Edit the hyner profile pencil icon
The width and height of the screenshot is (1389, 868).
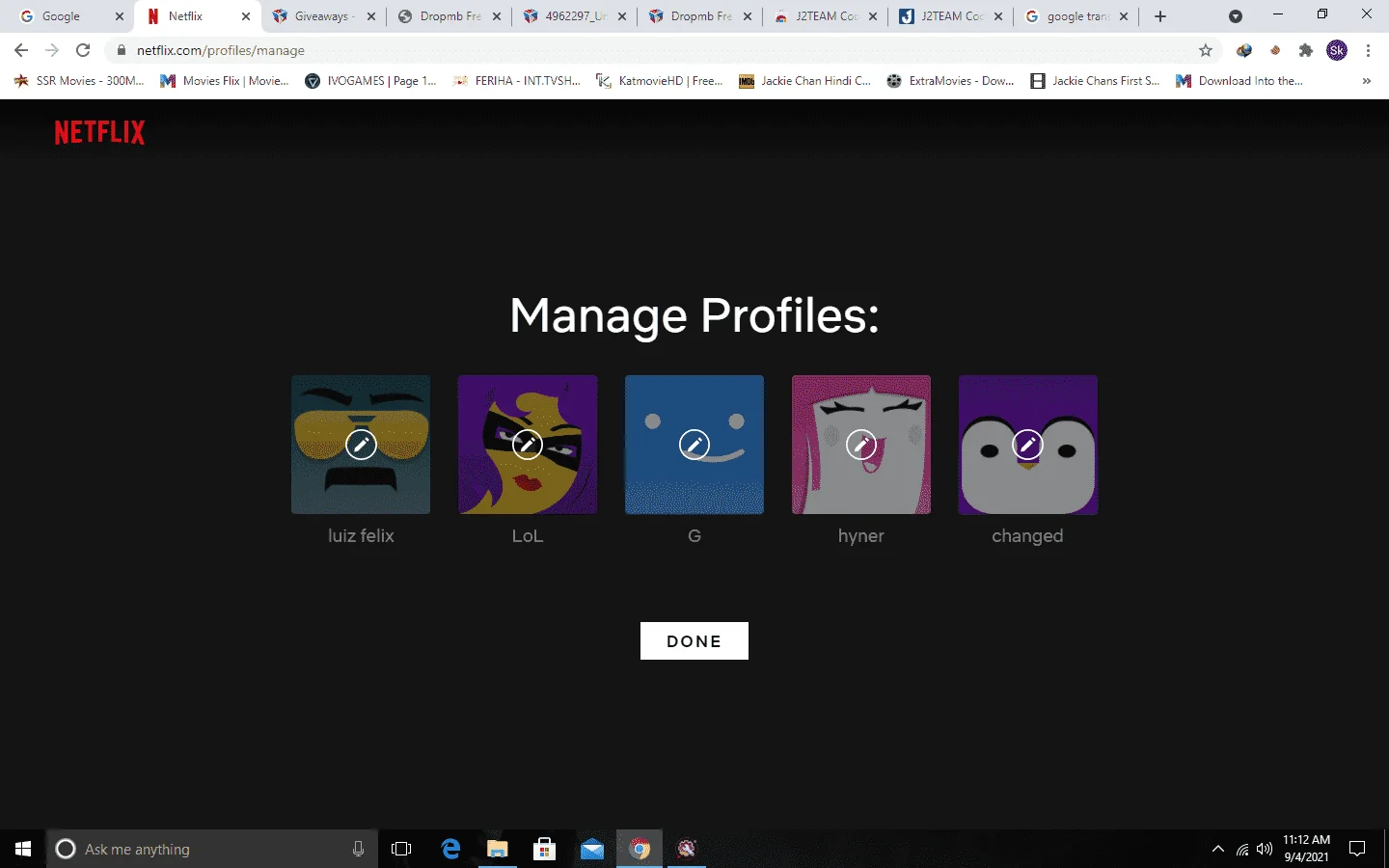[x=861, y=445]
